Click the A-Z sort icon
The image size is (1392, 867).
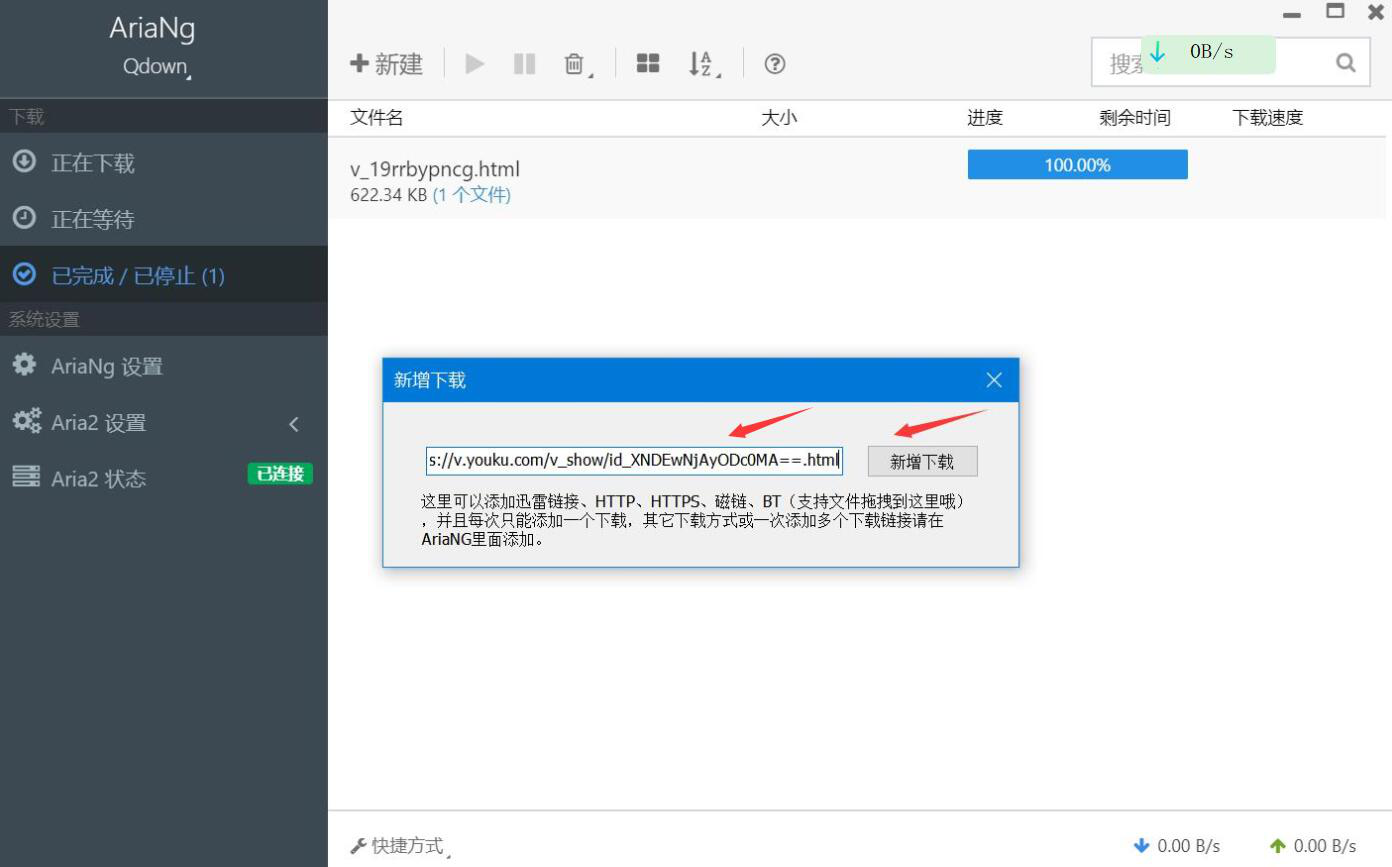[702, 62]
